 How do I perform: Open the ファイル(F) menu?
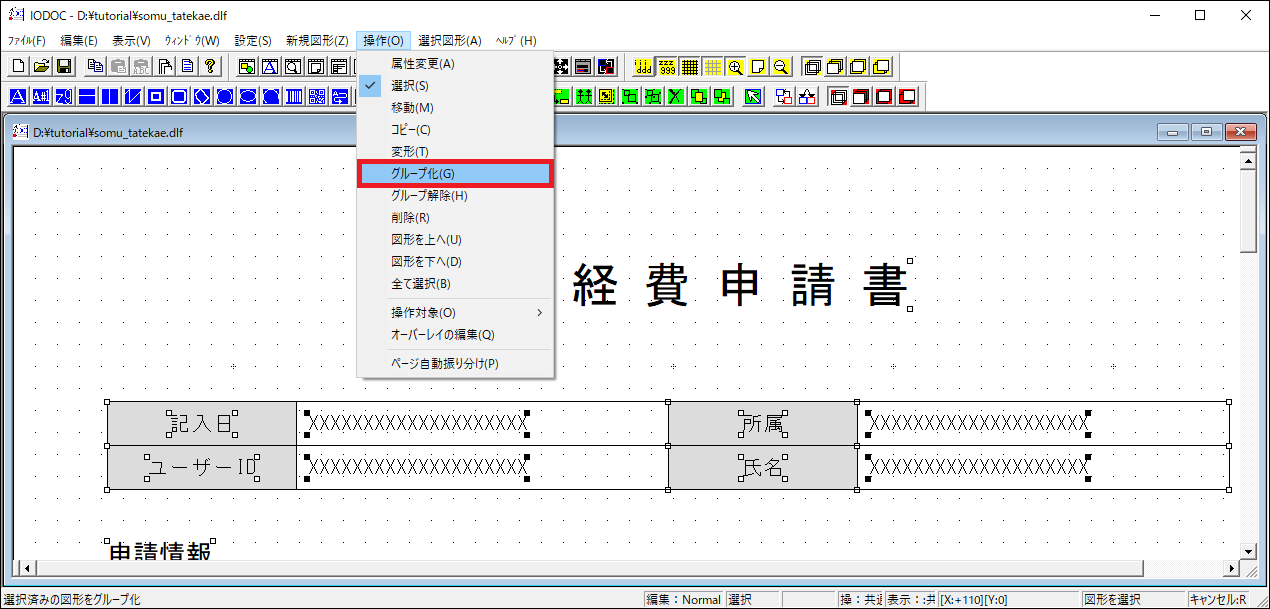[27, 41]
